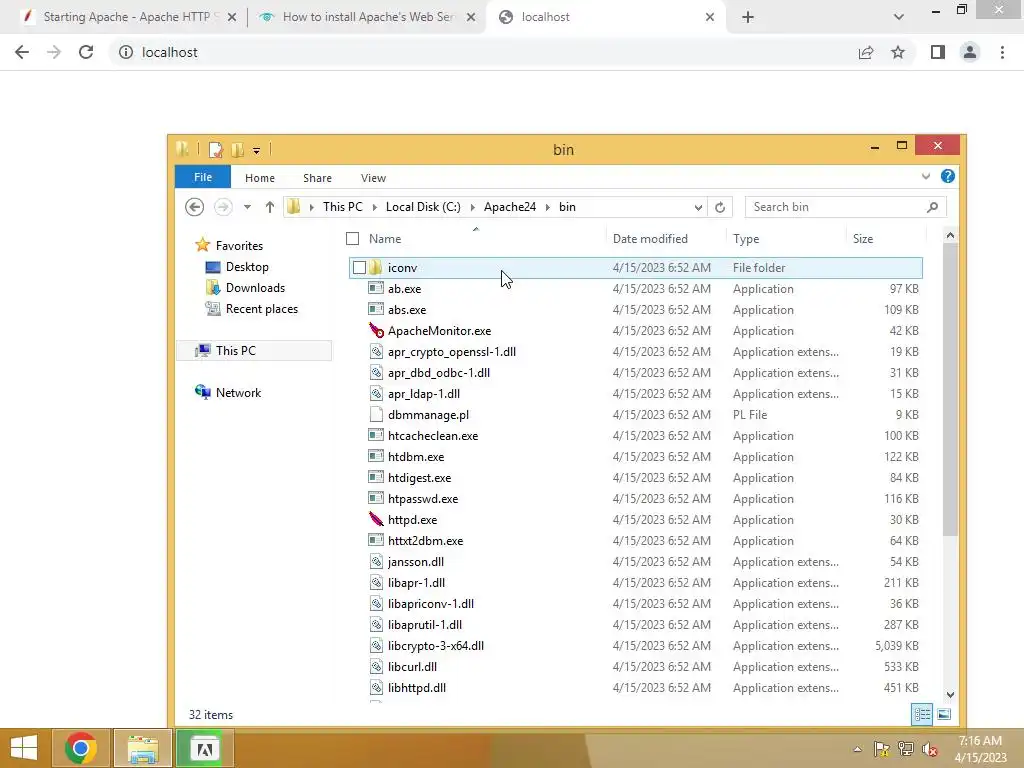Select Network in the navigation pane
Viewport: 1024px width, 768px height.
coord(238,392)
